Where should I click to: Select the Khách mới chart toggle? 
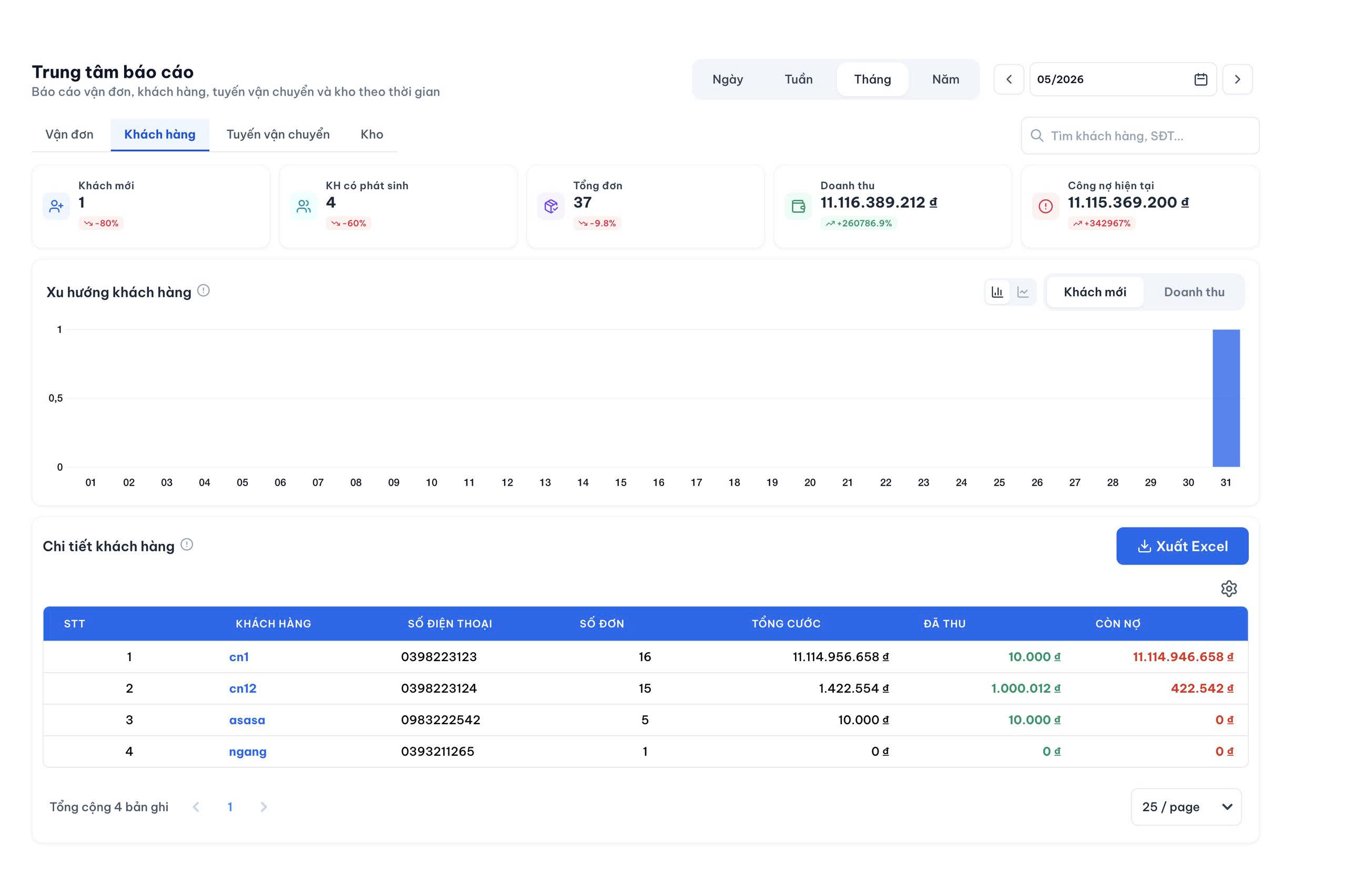point(1095,292)
